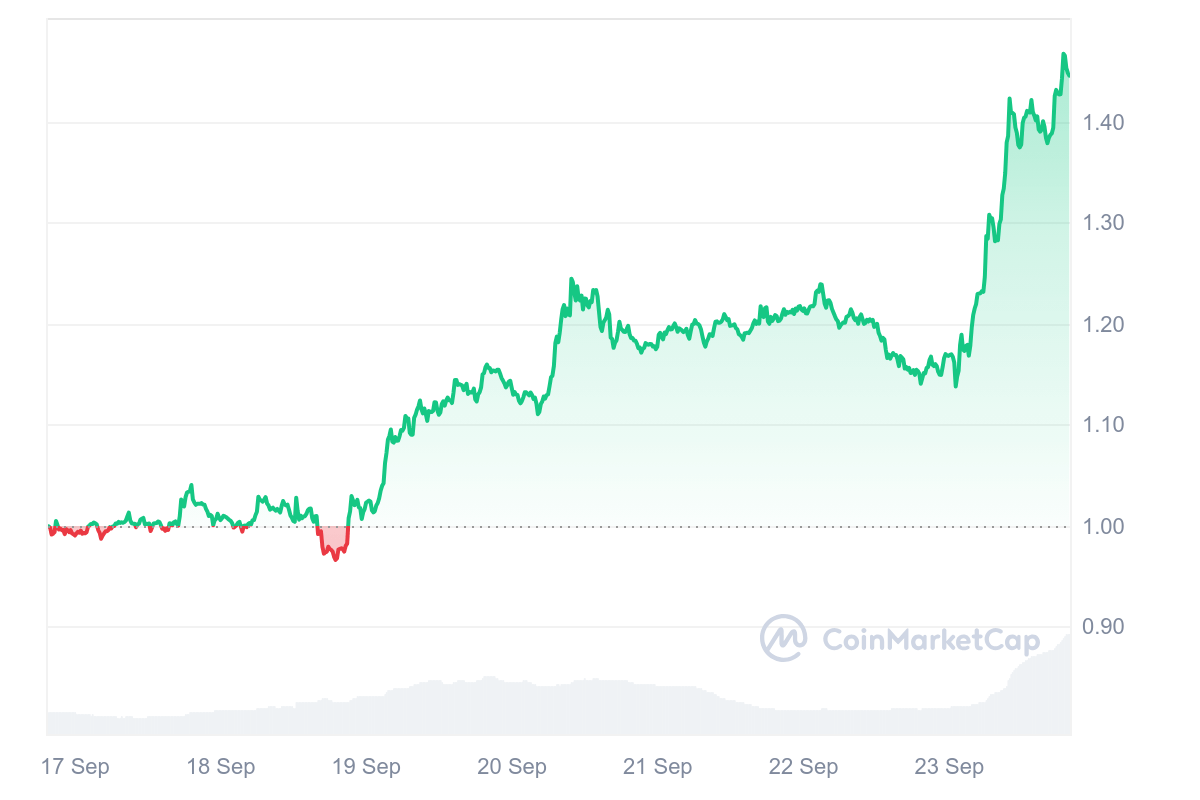Select the 23 Sep date label
Viewport: 1200px width, 800px height.
tap(949, 767)
